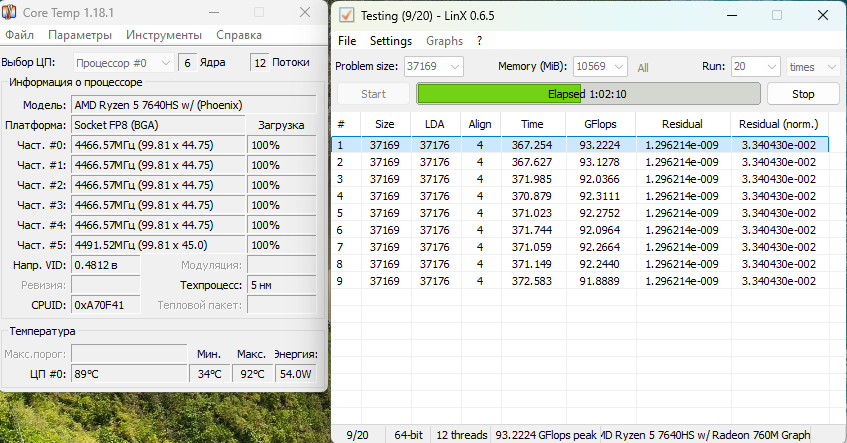Expand the times unit dropdown
This screenshot has width=847, height=443.
[x=813, y=66]
